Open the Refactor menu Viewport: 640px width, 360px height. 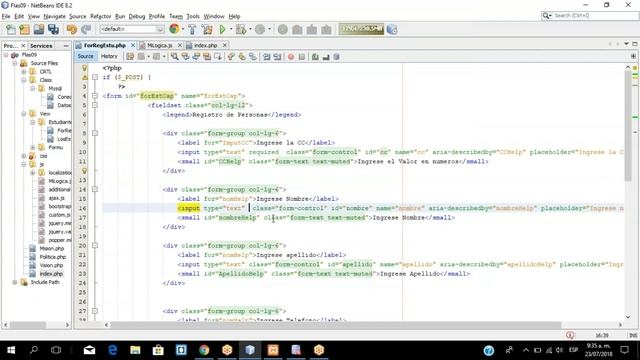coord(100,16)
